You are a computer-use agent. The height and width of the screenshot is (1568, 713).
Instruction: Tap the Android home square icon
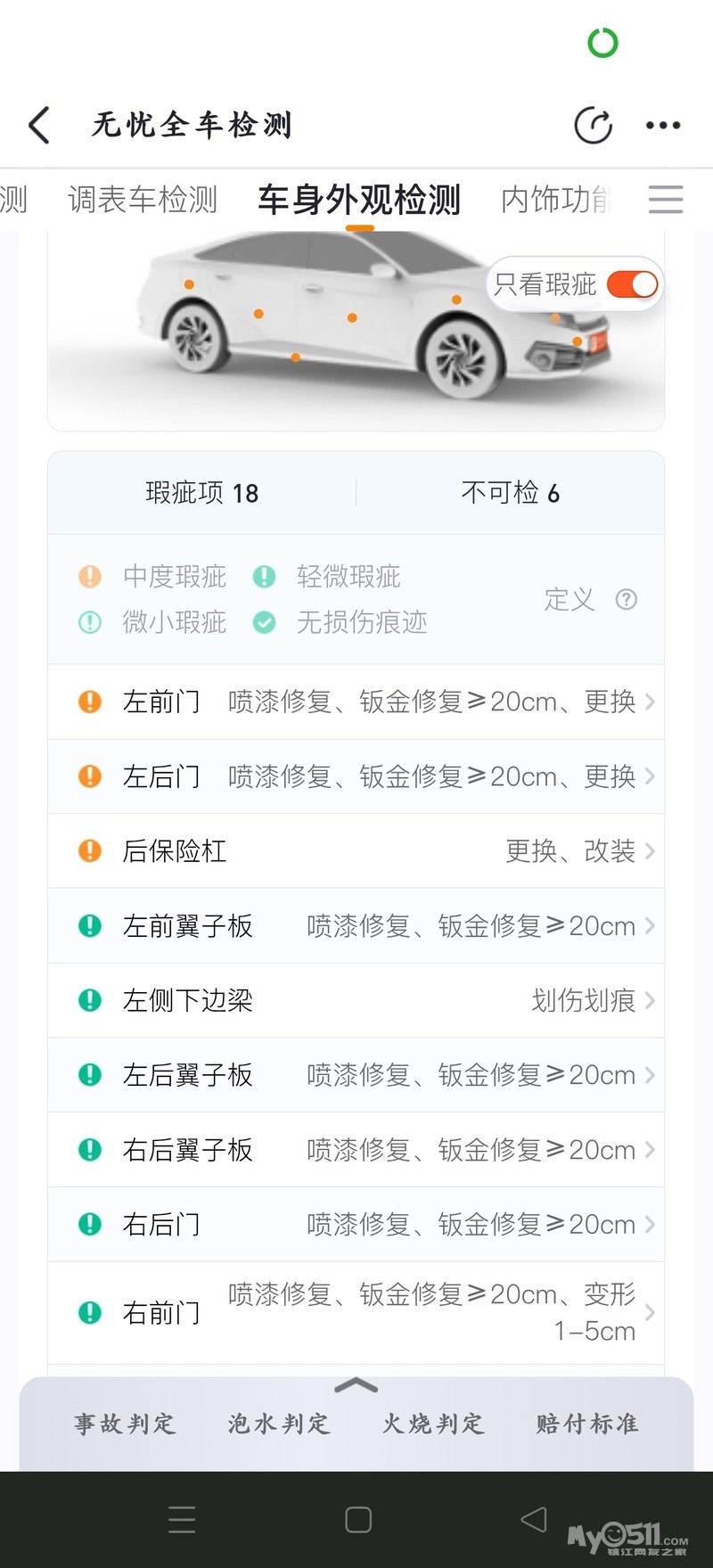click(358, 1519)
